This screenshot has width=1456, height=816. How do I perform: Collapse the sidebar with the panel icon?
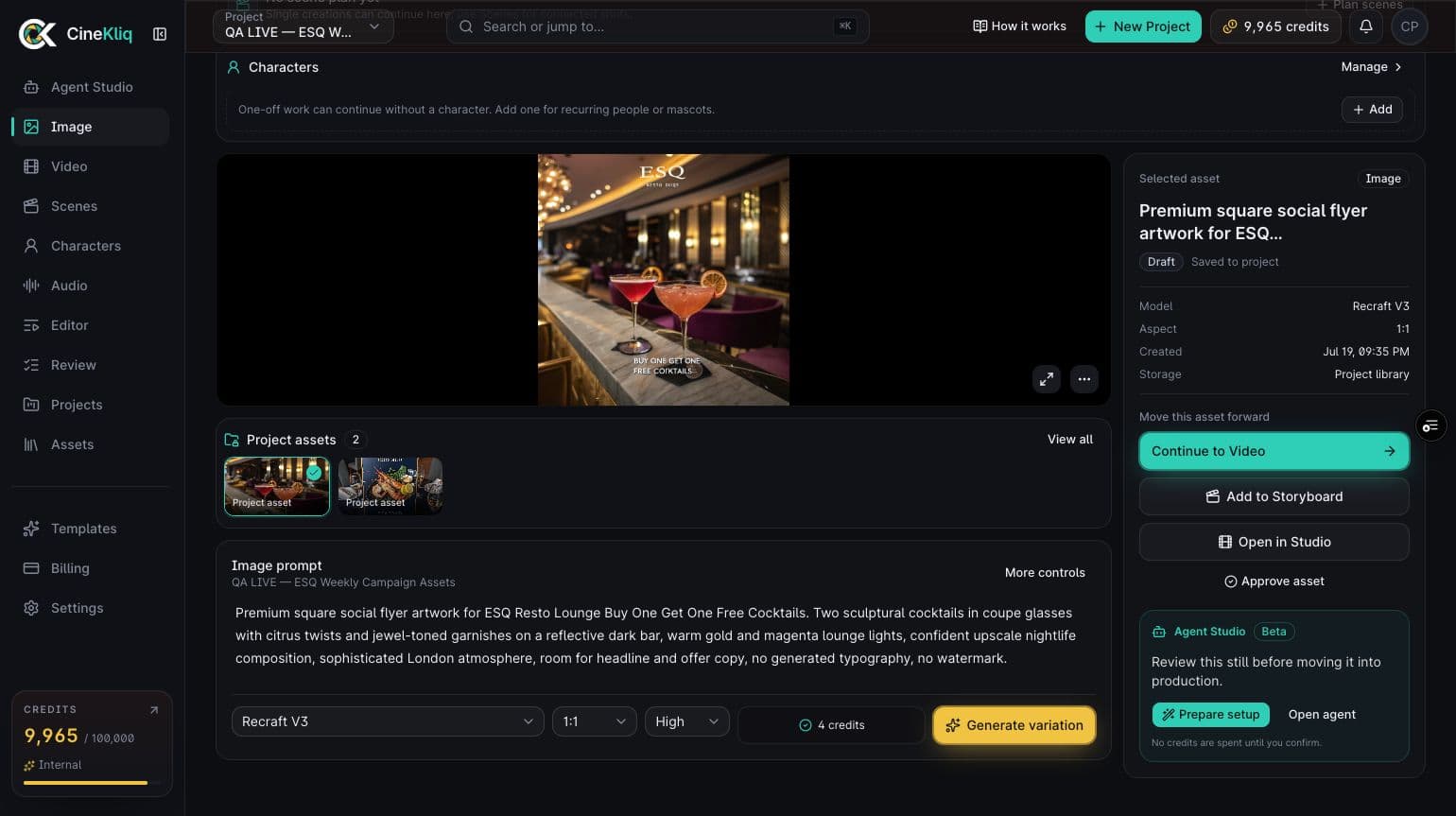[160, 34]
